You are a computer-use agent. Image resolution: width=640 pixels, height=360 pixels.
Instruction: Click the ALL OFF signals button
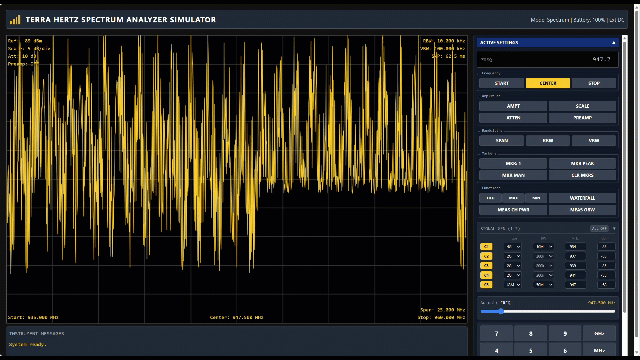coord(599,229)
